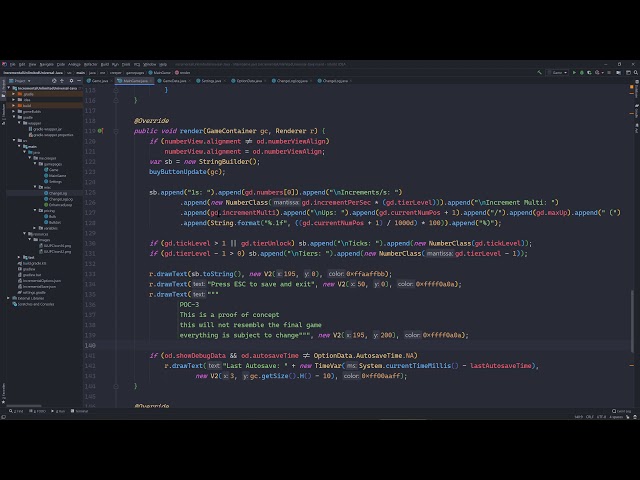
Task: Switch to the GameData.java tab
Action: point(172,81)
